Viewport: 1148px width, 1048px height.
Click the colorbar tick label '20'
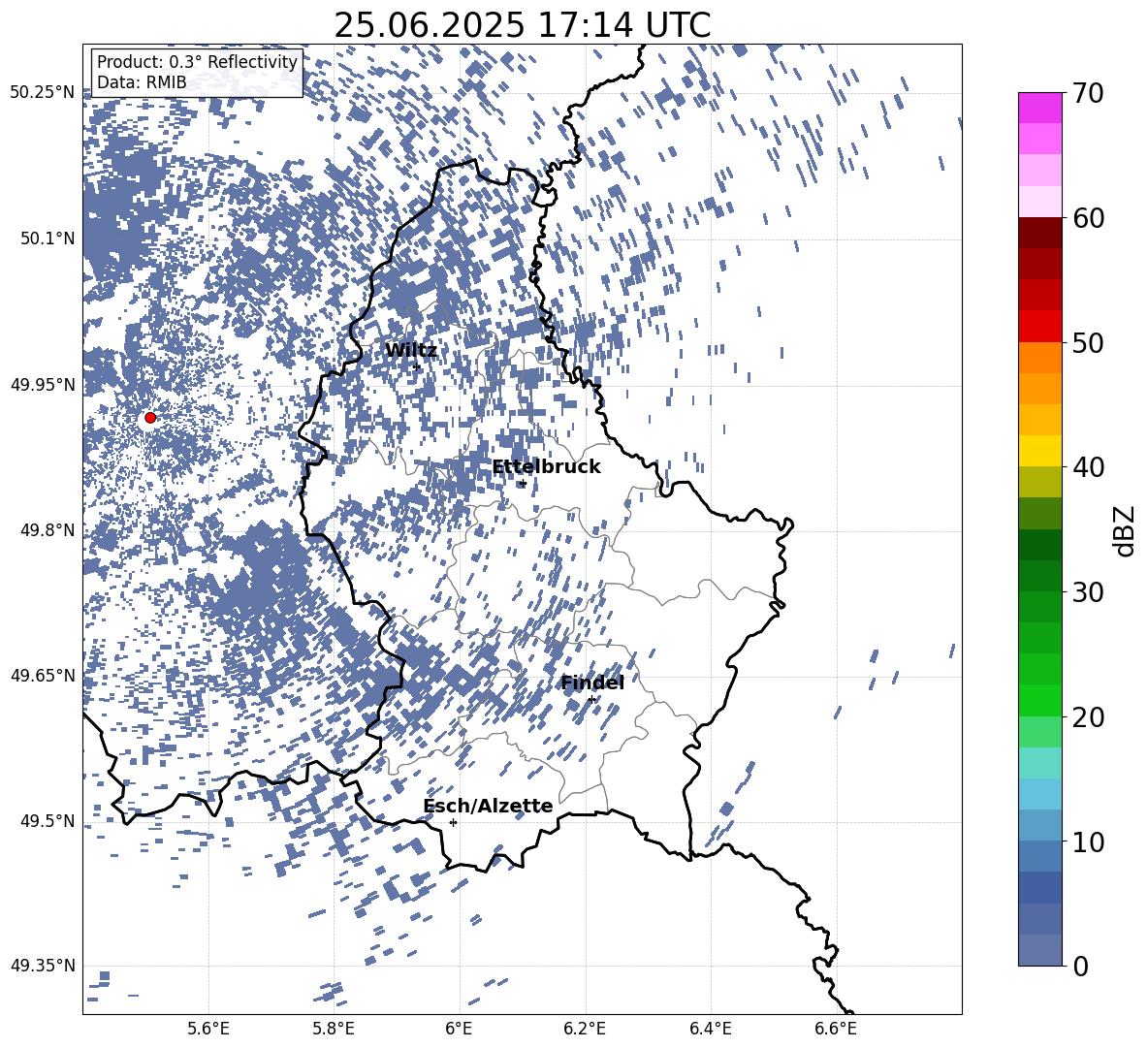pos(1088,716)
